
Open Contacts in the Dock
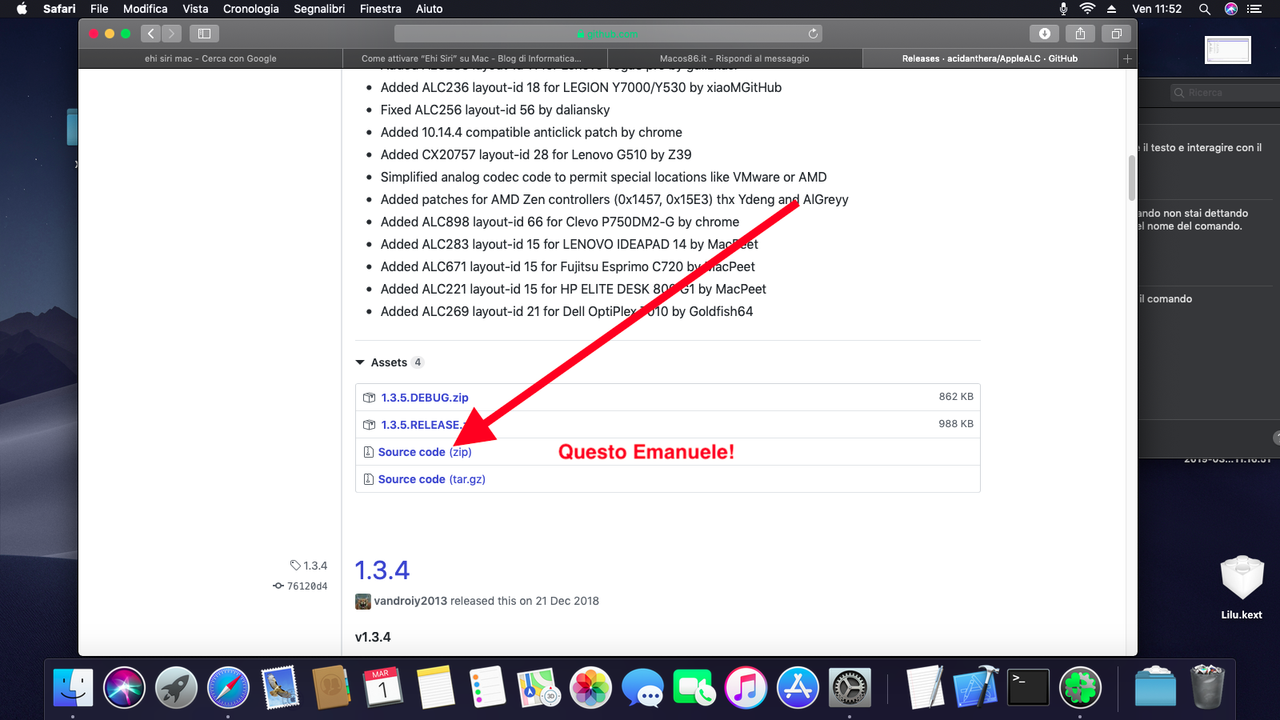[x=331, y=688]
